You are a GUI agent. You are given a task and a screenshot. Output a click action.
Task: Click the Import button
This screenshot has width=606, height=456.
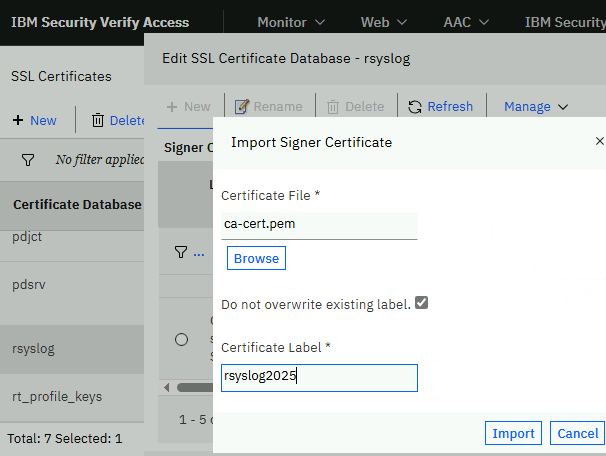click(513, 433)
